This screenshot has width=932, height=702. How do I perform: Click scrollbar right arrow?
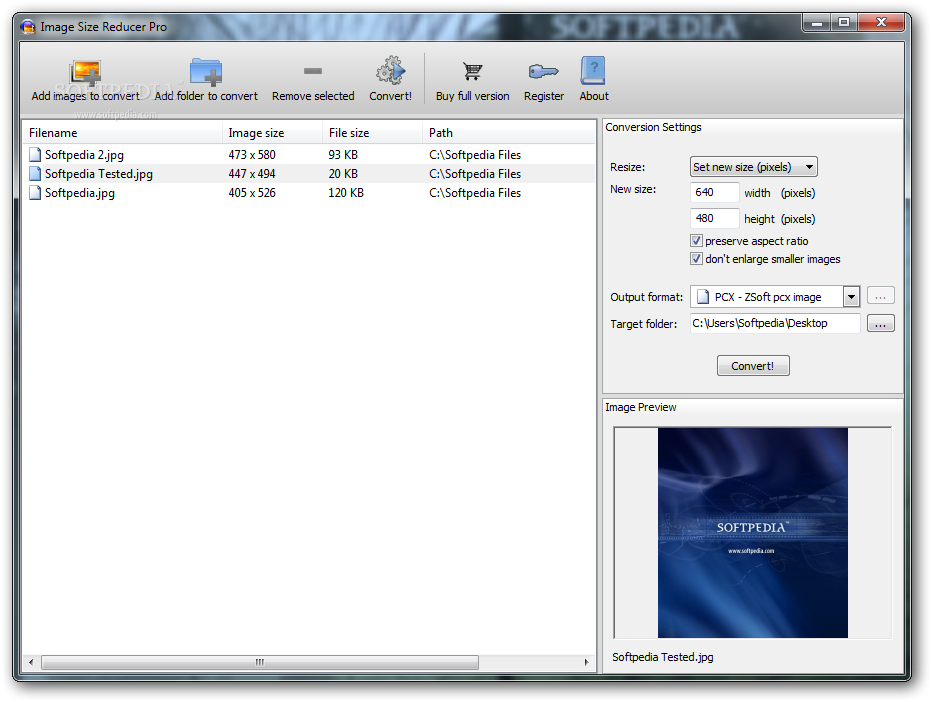pos(587,662)
